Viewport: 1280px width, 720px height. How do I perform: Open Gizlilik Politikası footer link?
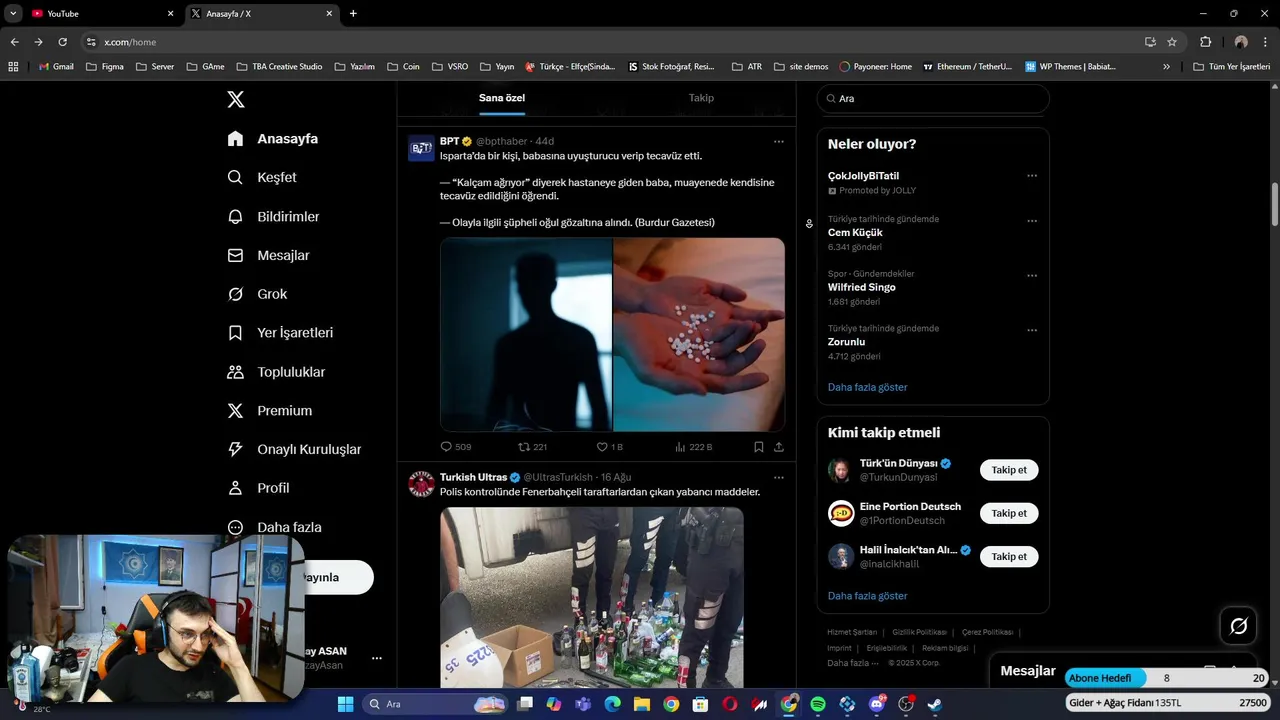(x=919, y=632)
